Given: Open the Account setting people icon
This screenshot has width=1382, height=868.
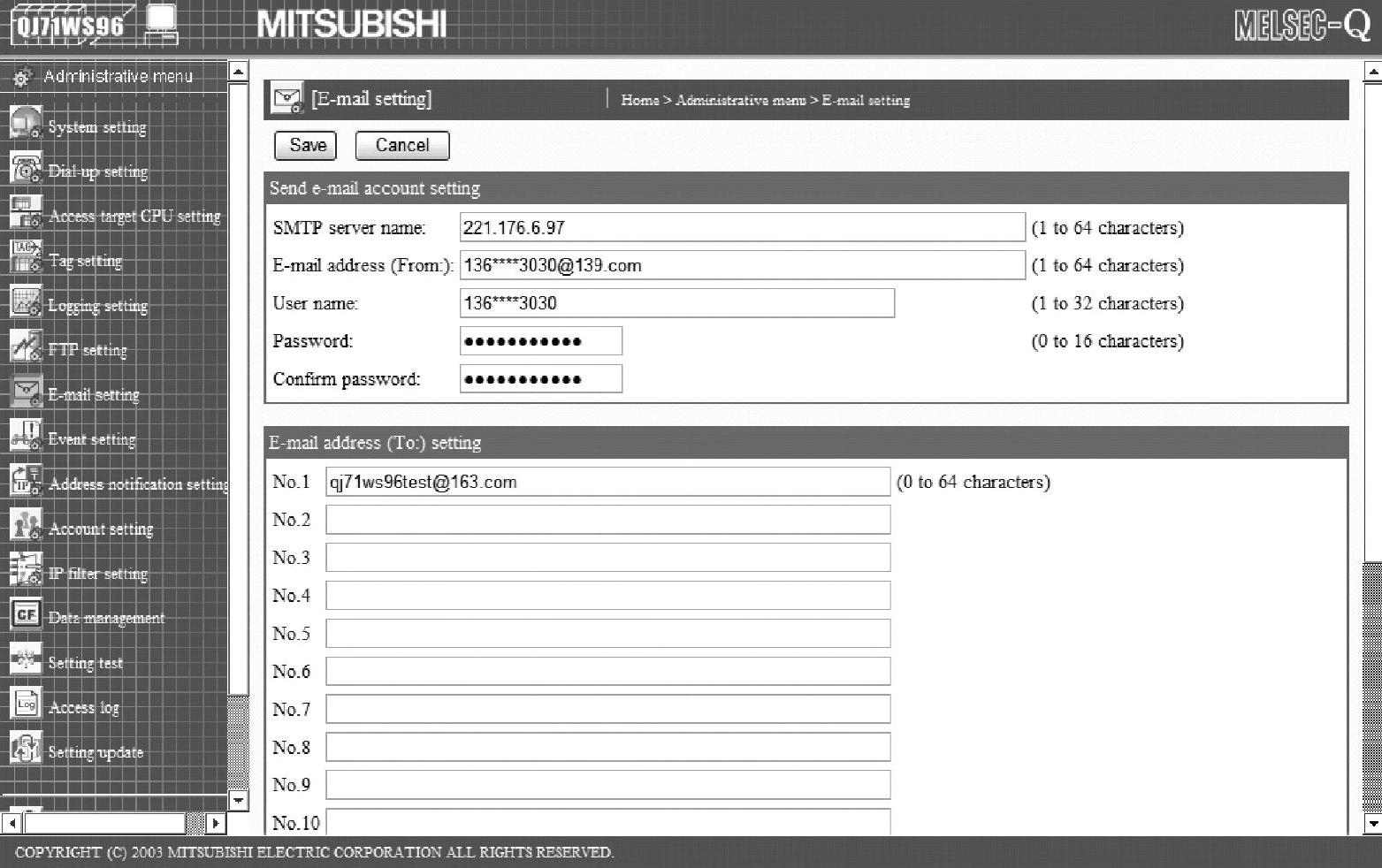Looking at the screenshot, I should pyautogui.click(x=26, y=525).
